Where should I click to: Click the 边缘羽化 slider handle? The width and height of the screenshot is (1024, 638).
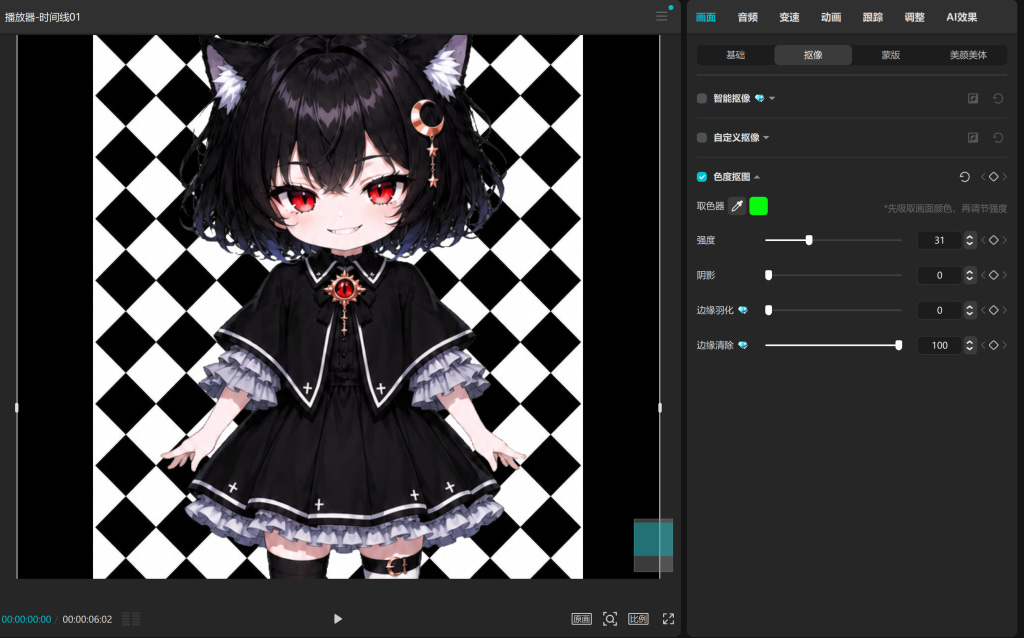[769, 310]
